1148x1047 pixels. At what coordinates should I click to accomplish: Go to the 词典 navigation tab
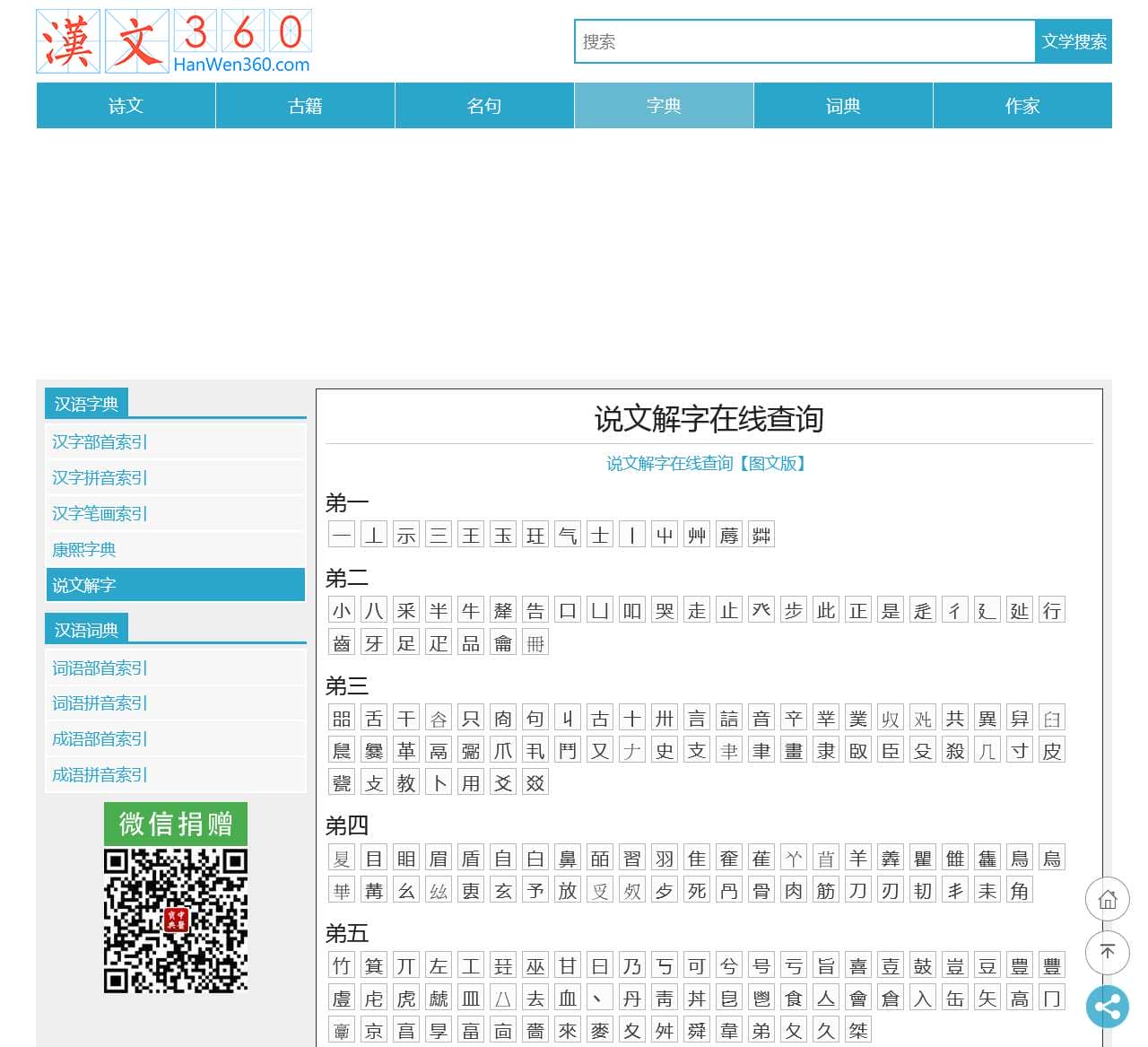tap(843, 106)
